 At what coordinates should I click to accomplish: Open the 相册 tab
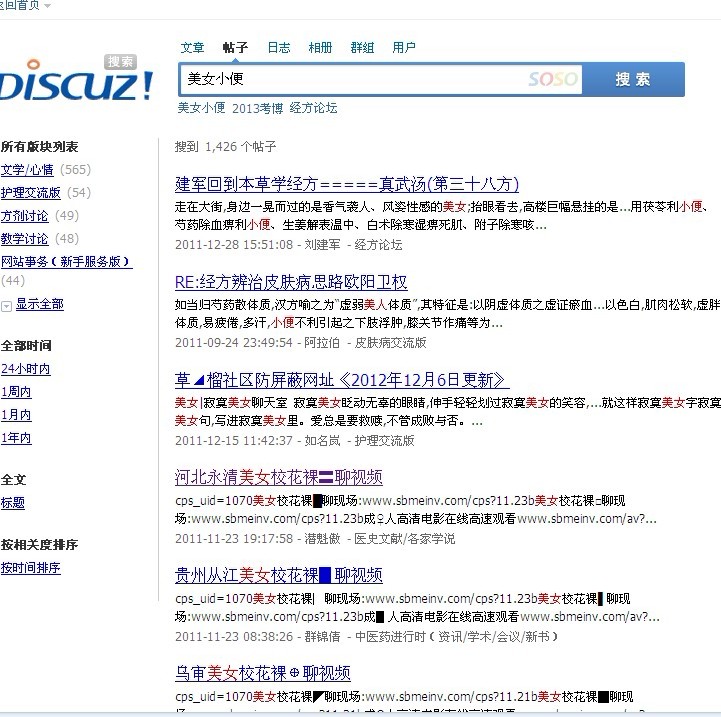(320, 47)
